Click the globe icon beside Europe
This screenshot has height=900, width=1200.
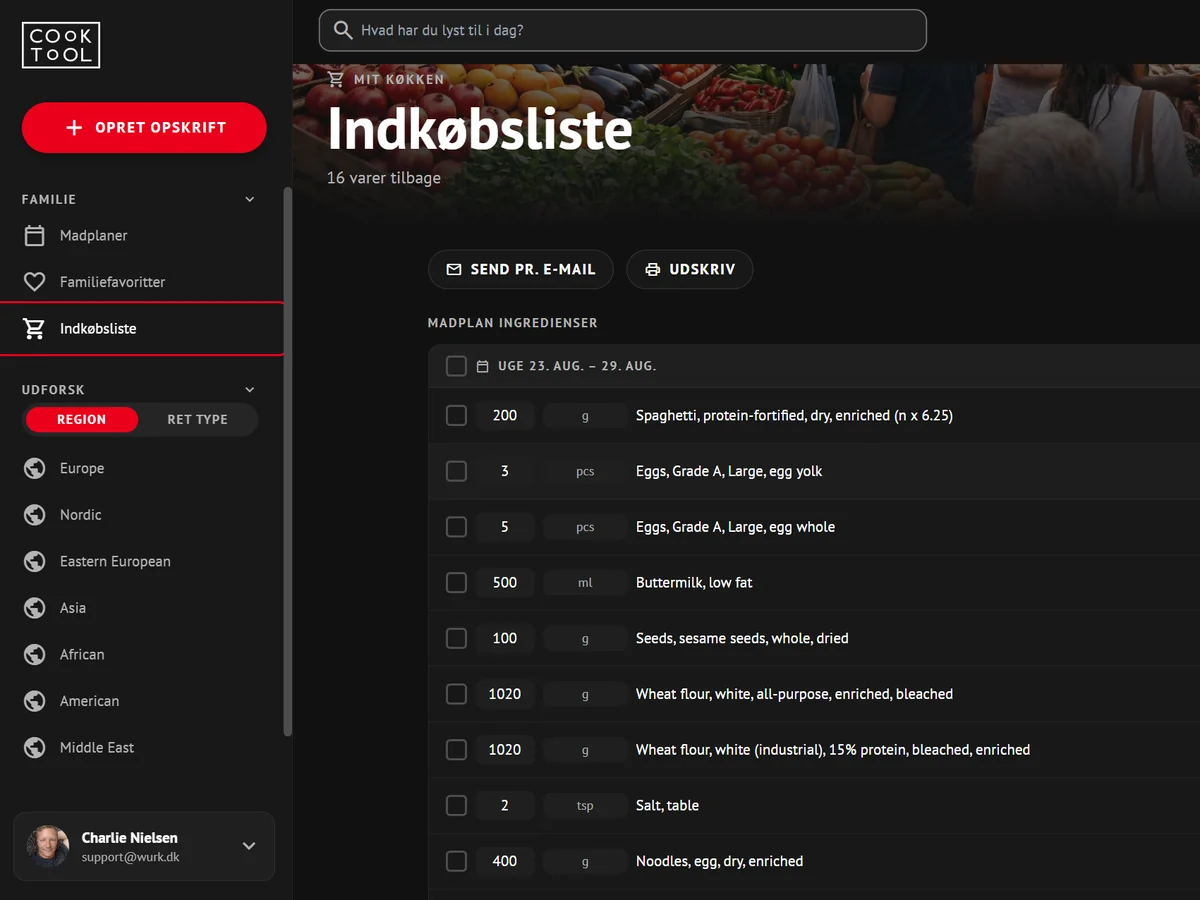click(x=35, y=468)
